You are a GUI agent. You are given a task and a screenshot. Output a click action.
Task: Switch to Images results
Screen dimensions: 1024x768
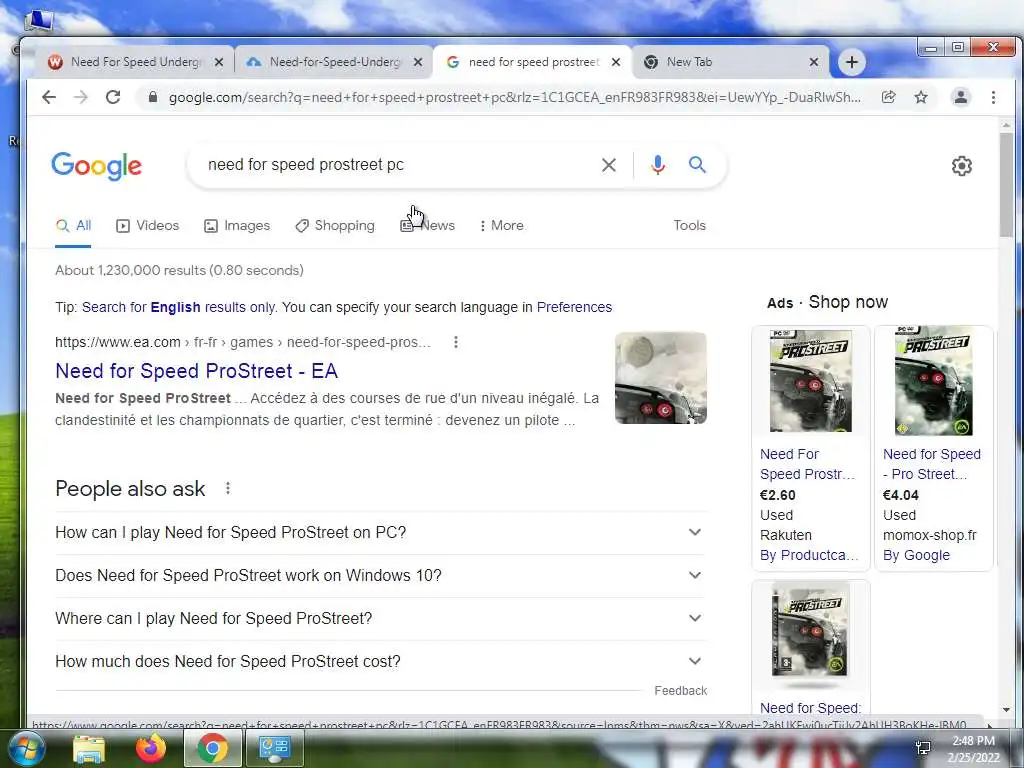point(237,225)
